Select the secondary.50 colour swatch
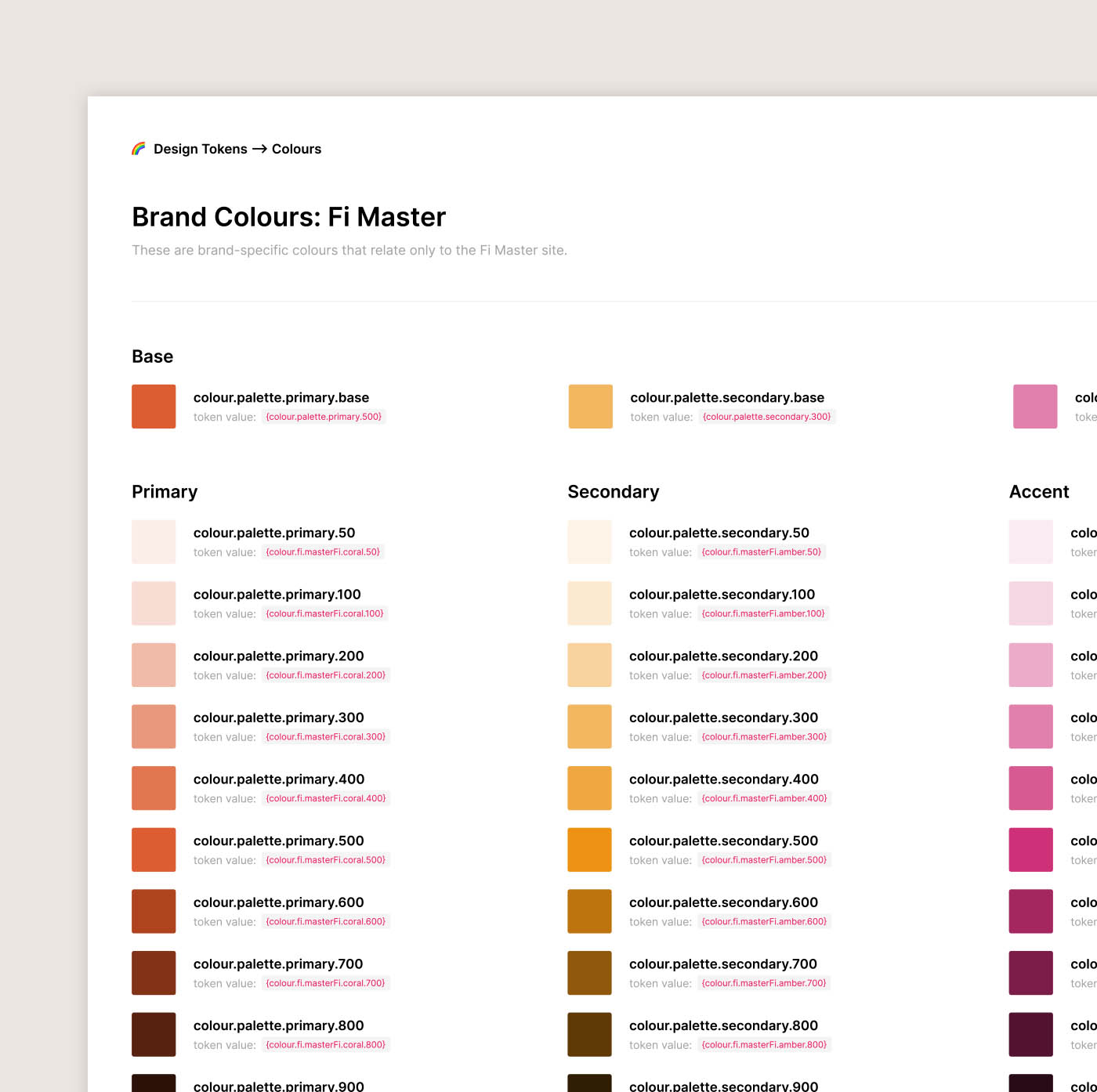This screenshot has width=1097, height=1092. click(590, 542)
